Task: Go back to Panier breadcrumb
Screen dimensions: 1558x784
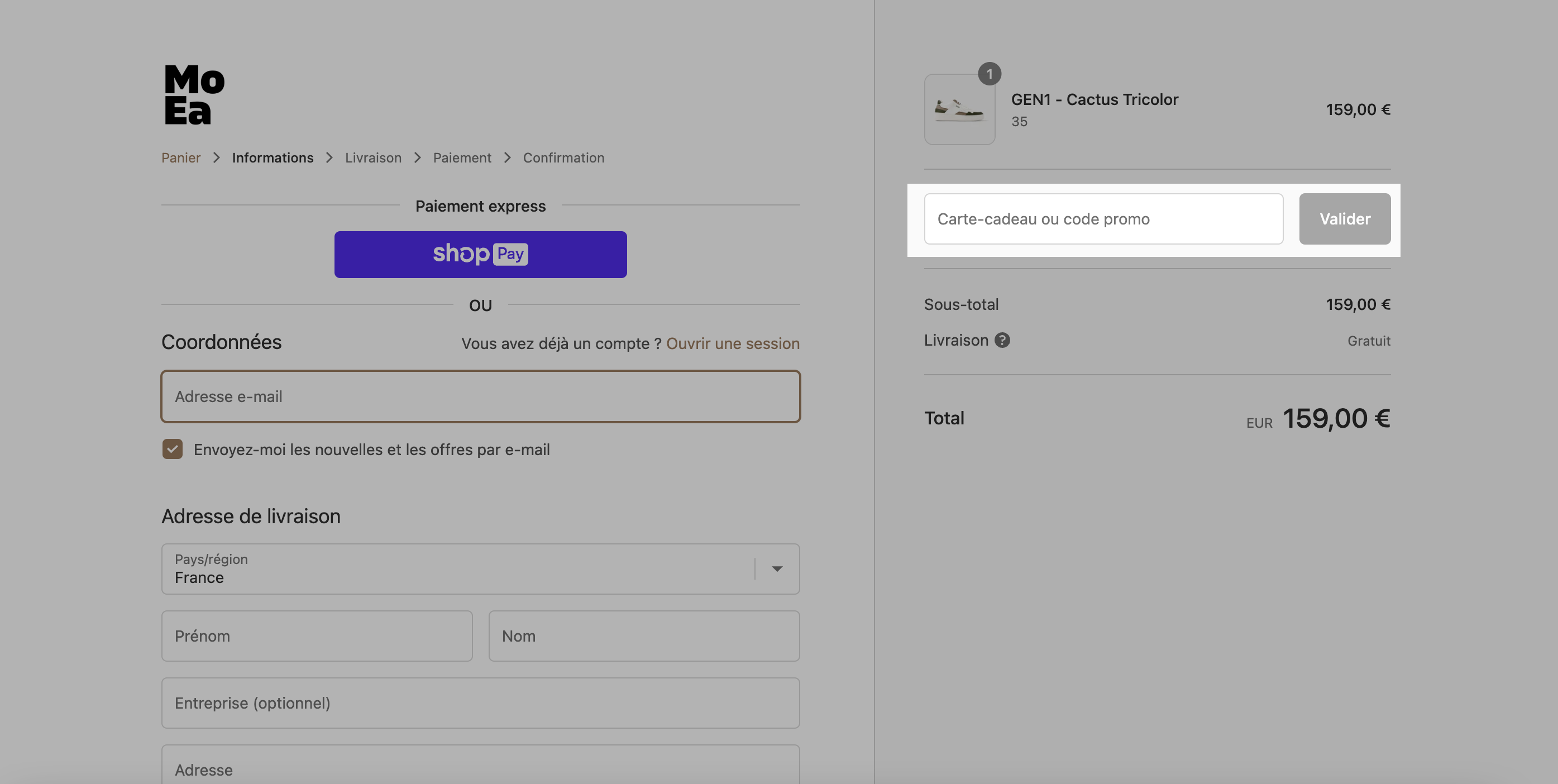Action: point(181,158)
